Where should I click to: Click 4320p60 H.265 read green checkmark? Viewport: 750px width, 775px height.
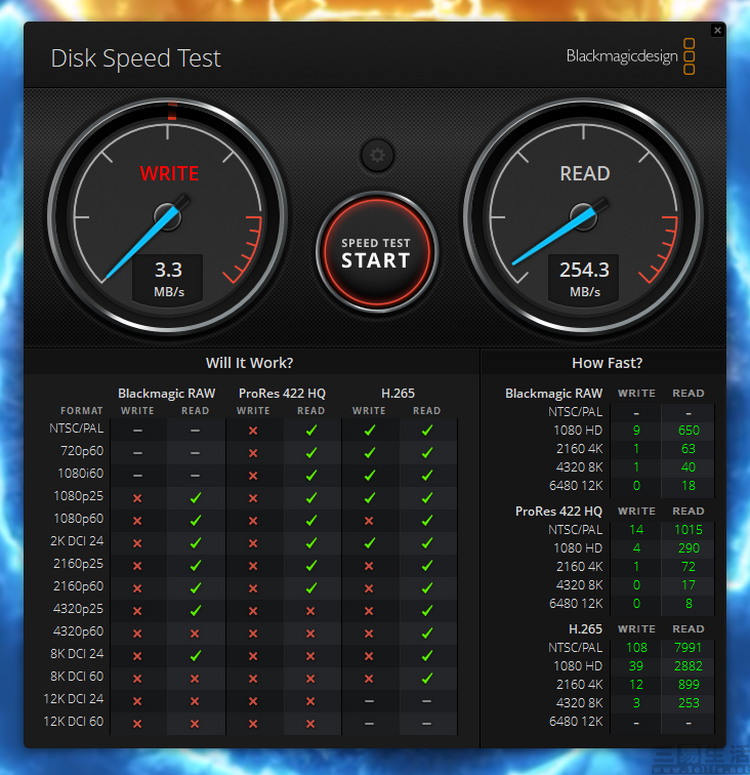coord(427,634)
